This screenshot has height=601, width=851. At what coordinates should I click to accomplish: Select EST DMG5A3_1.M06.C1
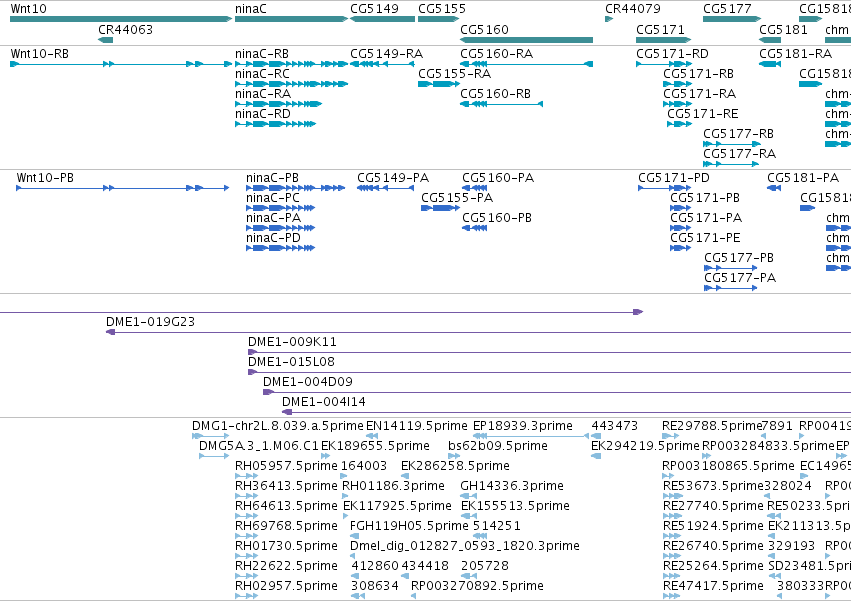pyautogui.click(x=214, y=456)
